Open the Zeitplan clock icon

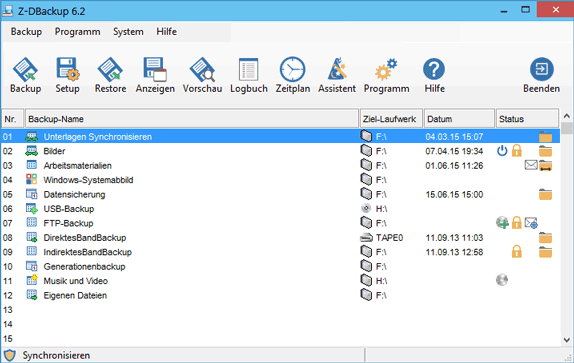(x=292, y=69)
